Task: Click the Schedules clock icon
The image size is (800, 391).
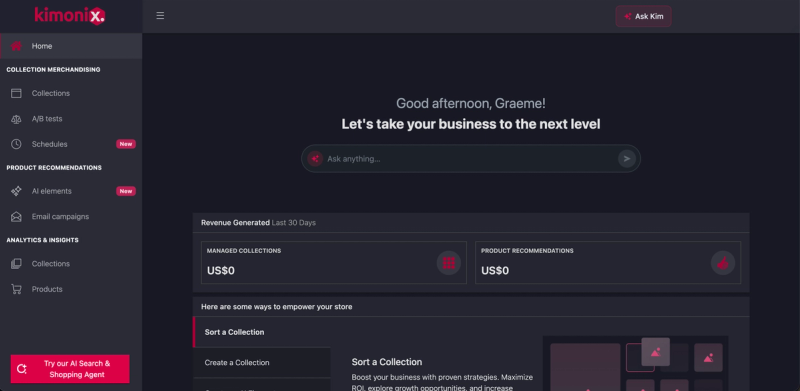Action: 16,144
